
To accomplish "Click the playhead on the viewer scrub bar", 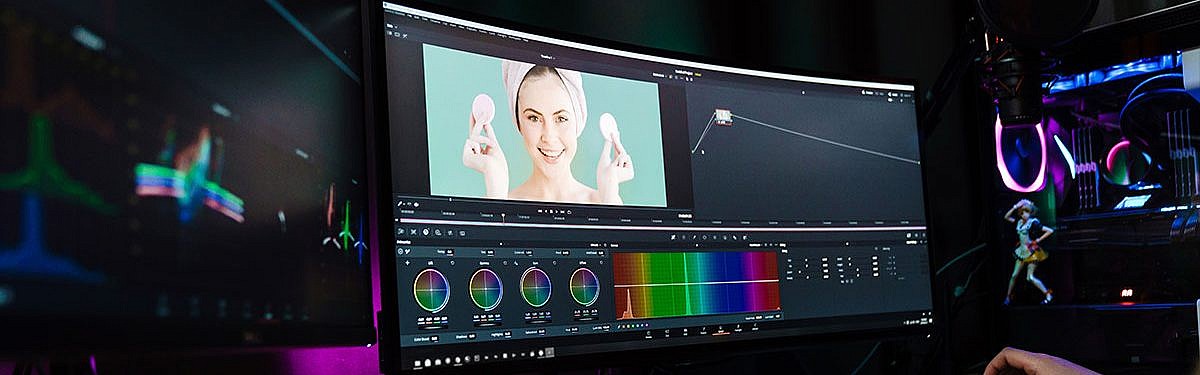I will coord(503,214).
